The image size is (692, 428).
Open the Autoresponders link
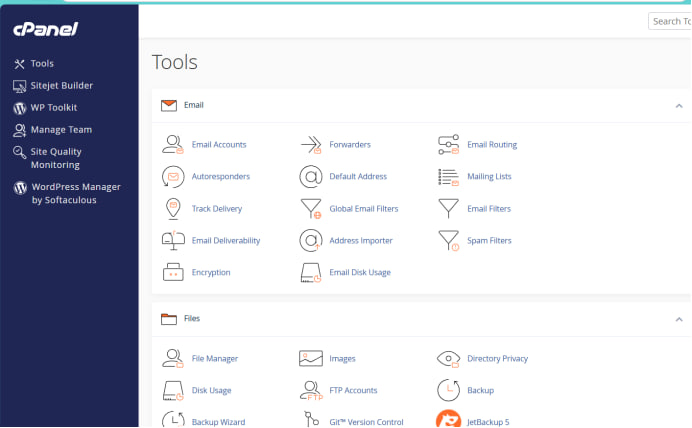(x=221, y=176)
